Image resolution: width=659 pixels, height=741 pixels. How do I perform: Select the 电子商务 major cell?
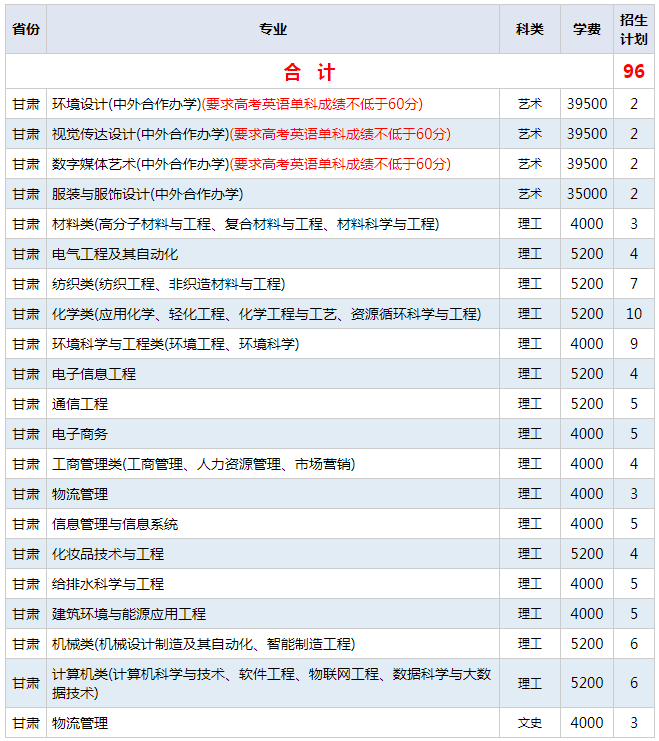tap(273, 434)
